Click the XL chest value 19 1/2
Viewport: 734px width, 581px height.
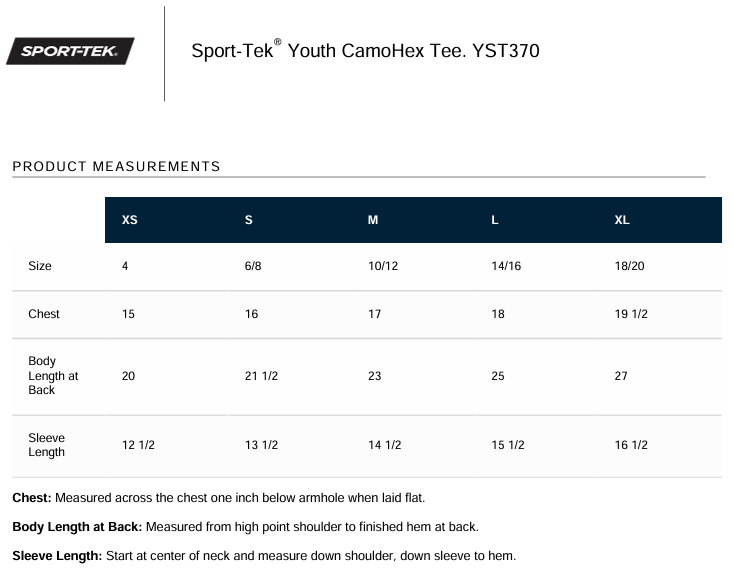(x=631, y=314)
